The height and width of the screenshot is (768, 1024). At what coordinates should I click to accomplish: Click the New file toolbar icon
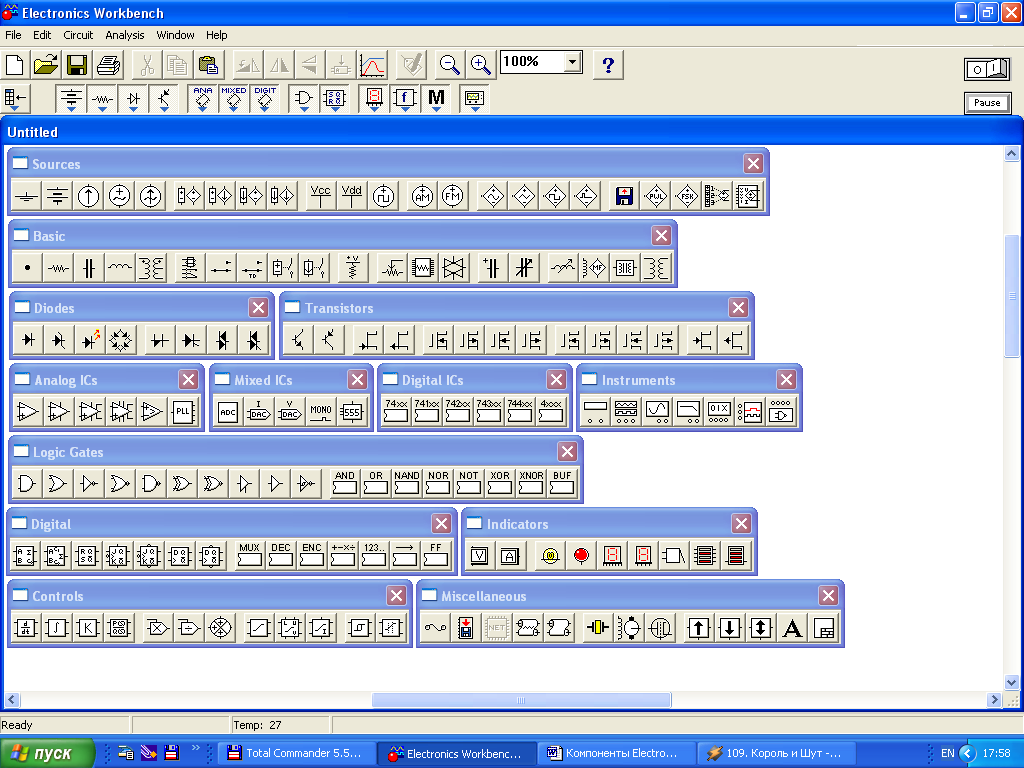point(14,65)
